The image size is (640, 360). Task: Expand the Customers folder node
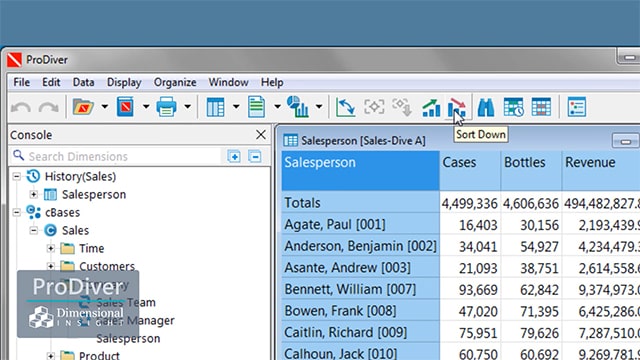(x=51, y=266)
